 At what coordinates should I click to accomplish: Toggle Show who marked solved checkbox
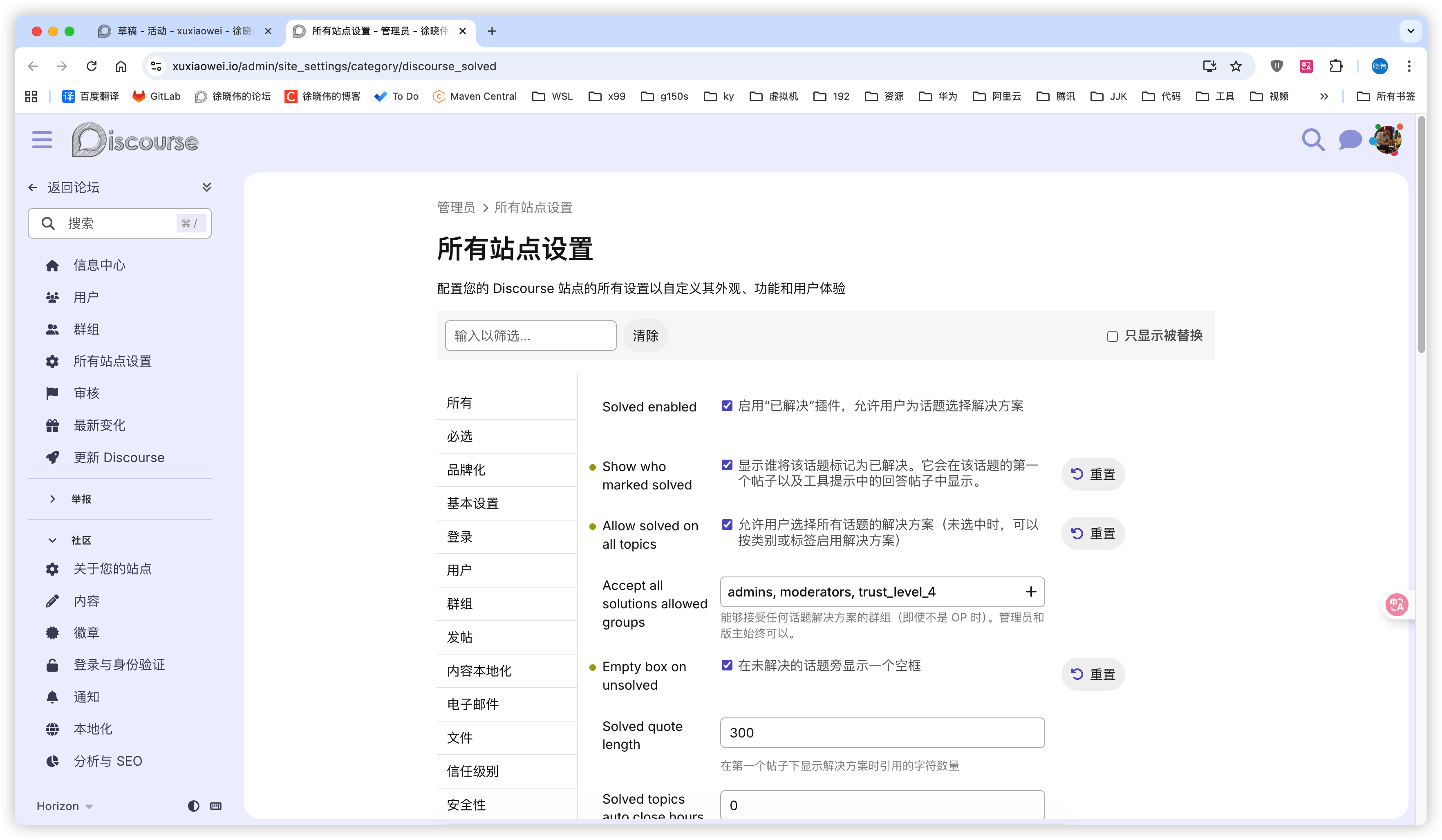click(x=727, y=465)
